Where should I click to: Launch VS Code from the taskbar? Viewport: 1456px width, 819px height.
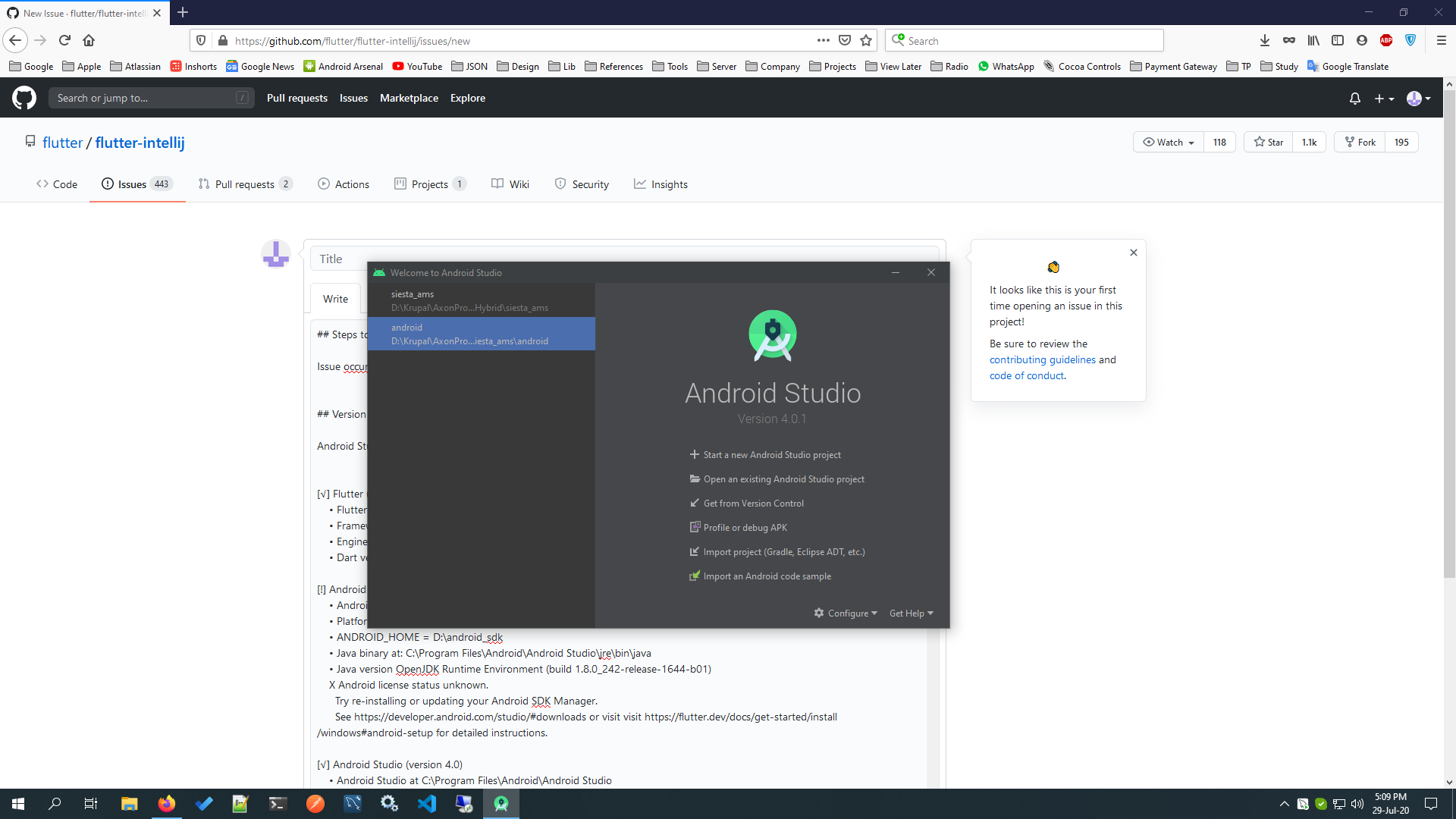pos(427,803)
